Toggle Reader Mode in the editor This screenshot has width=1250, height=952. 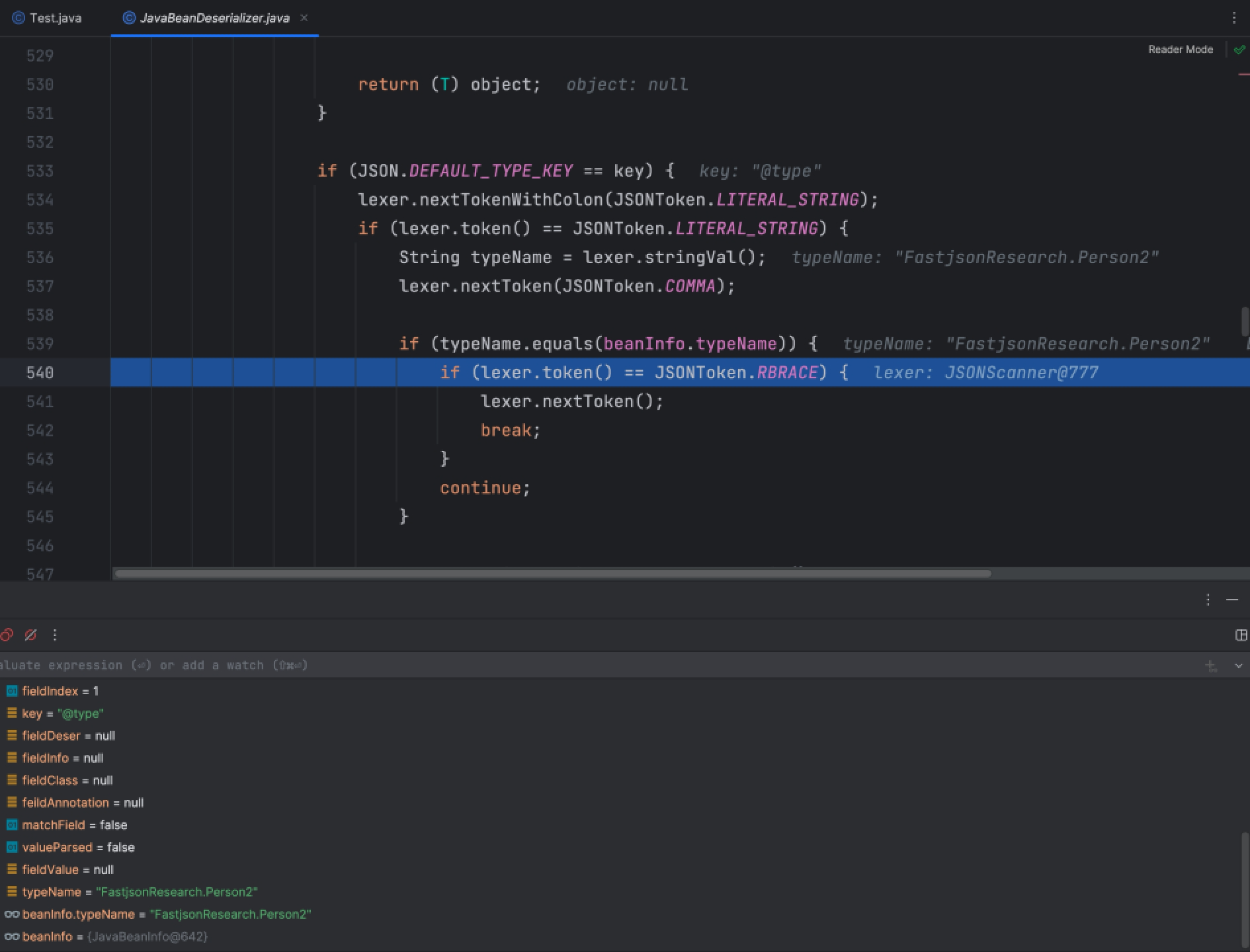1181,50
